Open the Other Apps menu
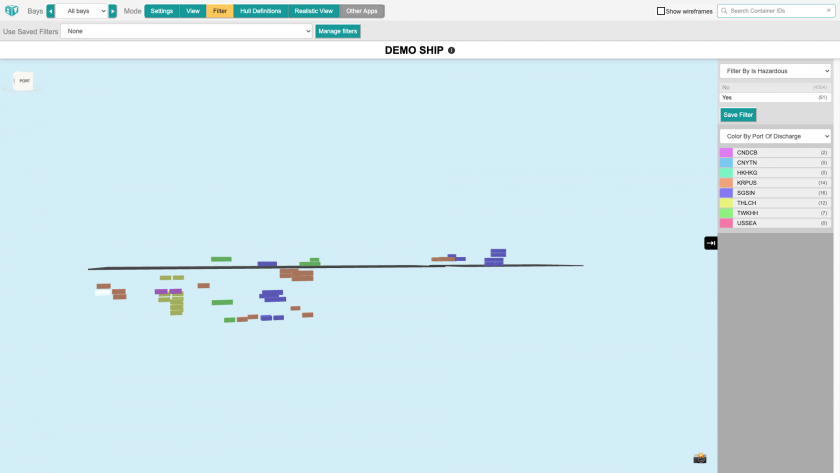 [362, 11]
